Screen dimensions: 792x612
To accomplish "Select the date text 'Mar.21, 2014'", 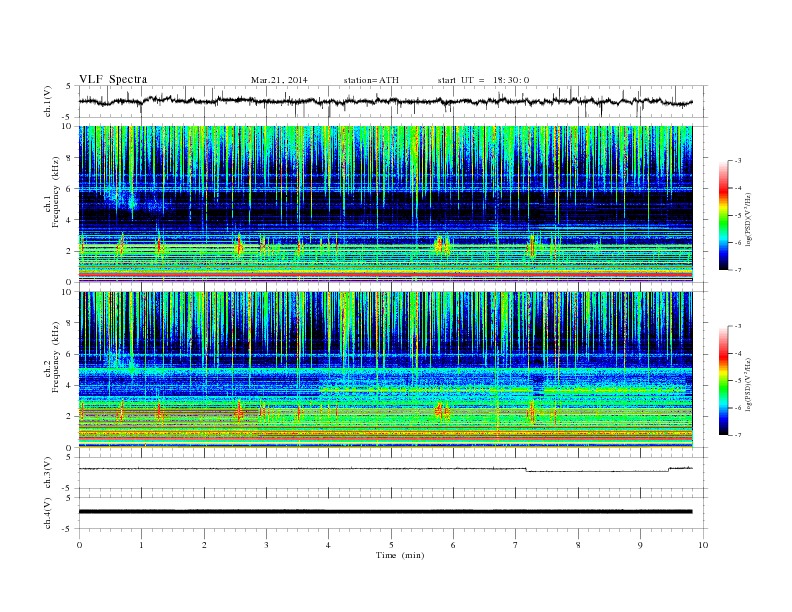I will [x=279, y=80].
